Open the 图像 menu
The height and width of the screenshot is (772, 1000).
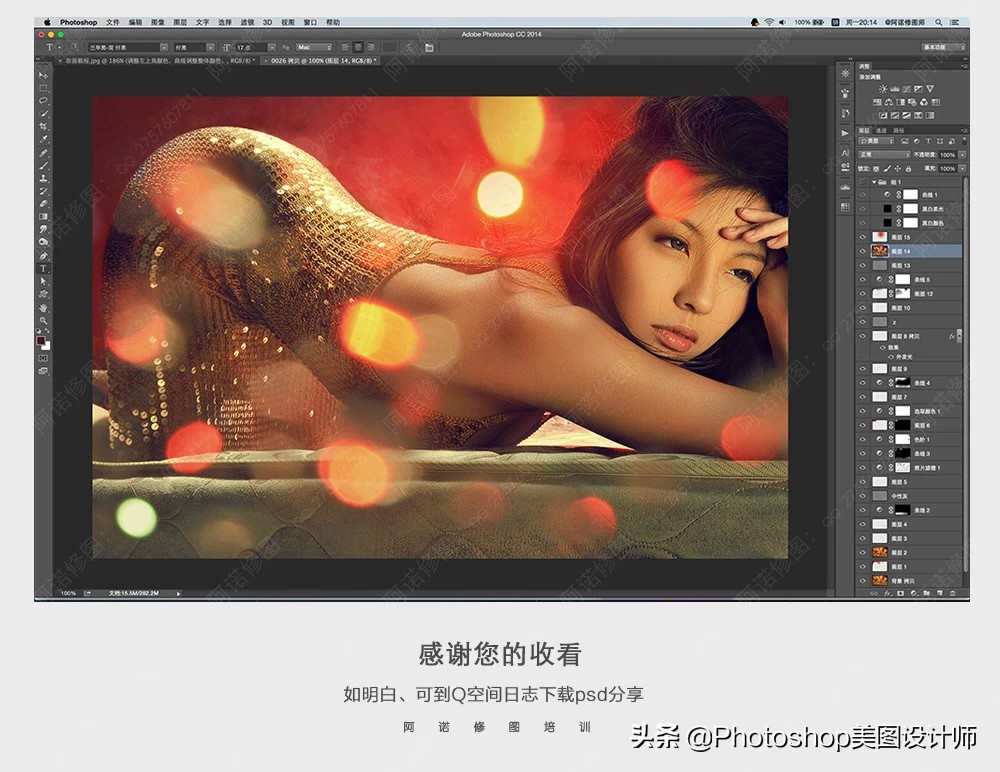(x=158, y=22)
